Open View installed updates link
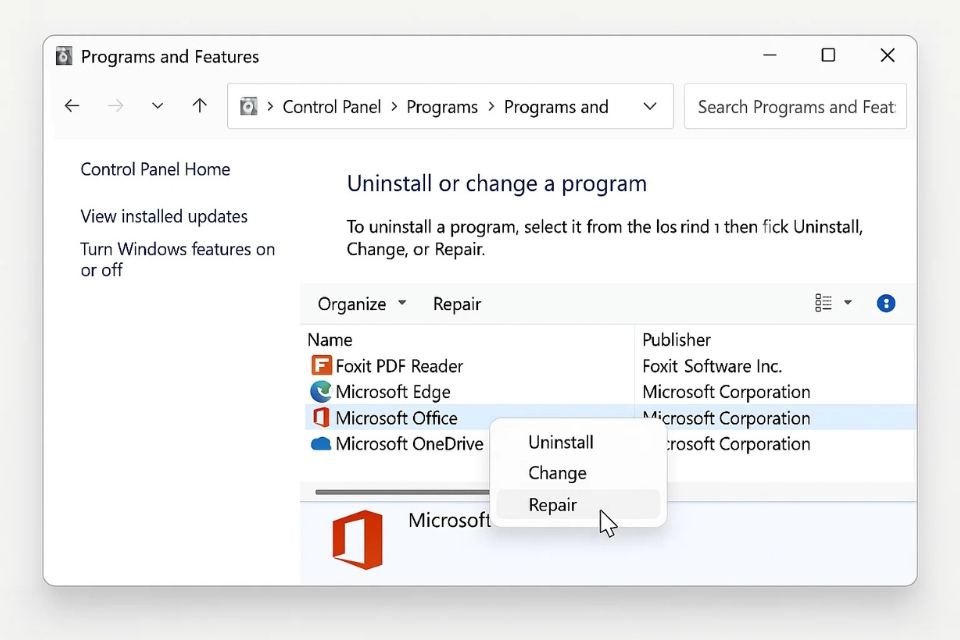The height and width of the screenshot is (640, 960). (x=164, y=217)
